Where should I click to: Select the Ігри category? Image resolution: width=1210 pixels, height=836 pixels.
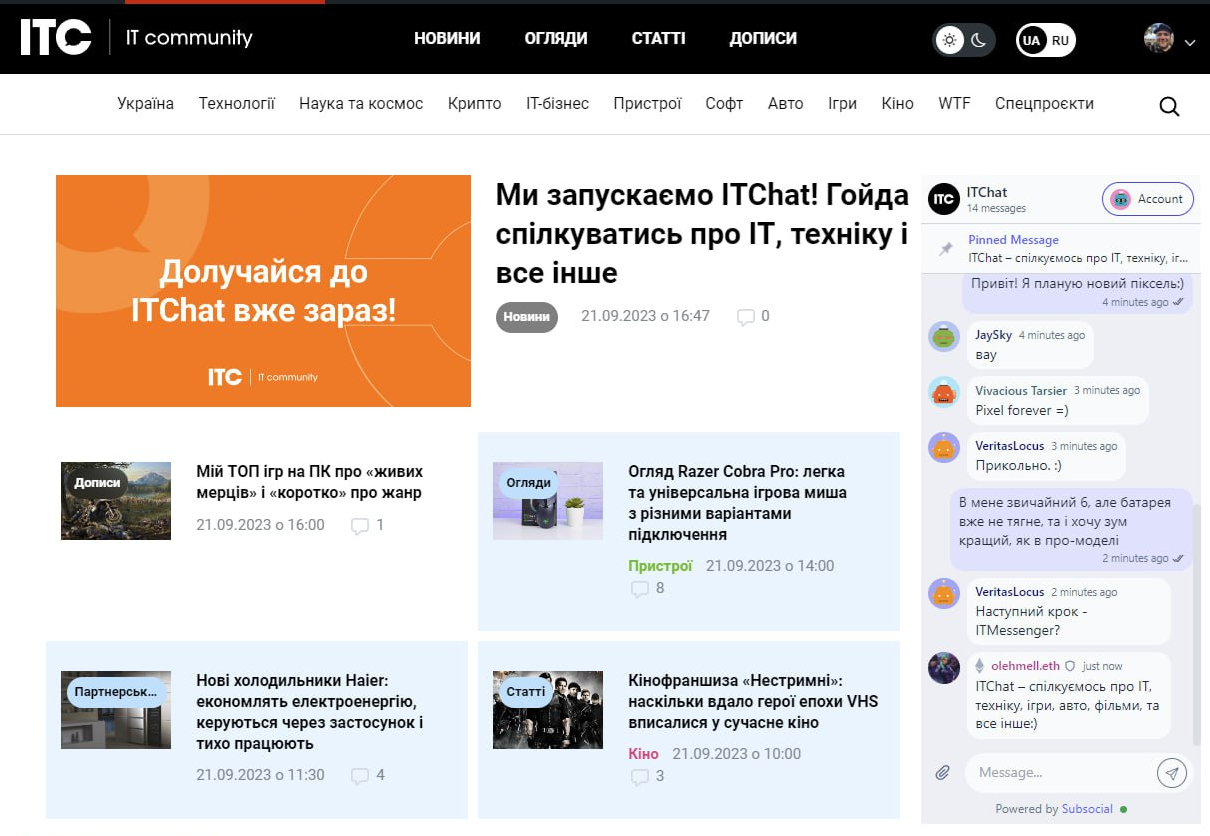coord(843,104)
